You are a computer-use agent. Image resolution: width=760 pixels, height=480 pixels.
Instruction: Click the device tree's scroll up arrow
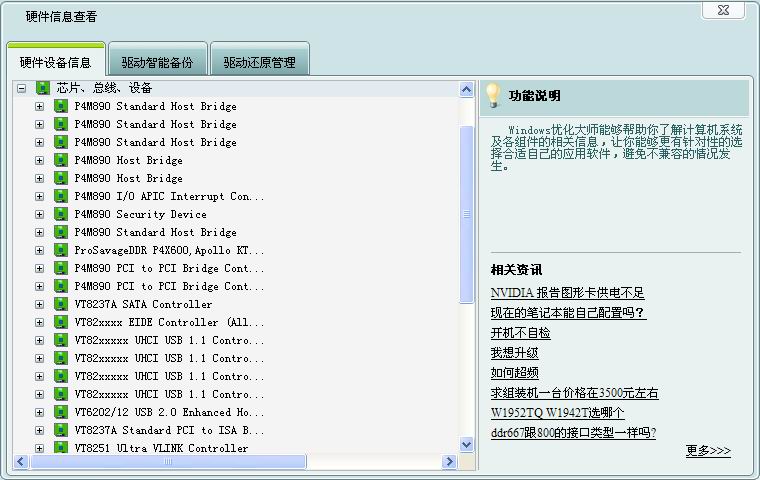[x=466, y=89]
